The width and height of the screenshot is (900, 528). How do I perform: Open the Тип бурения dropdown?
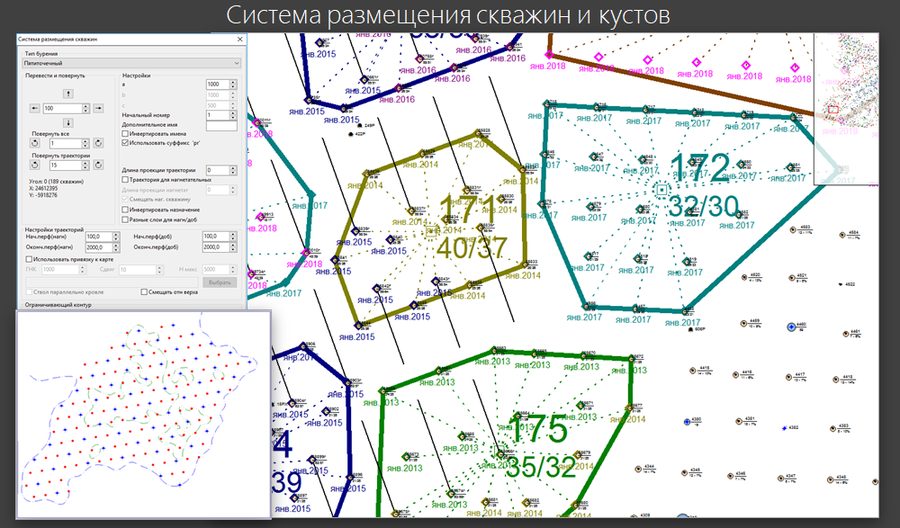[x=131, y=63]
